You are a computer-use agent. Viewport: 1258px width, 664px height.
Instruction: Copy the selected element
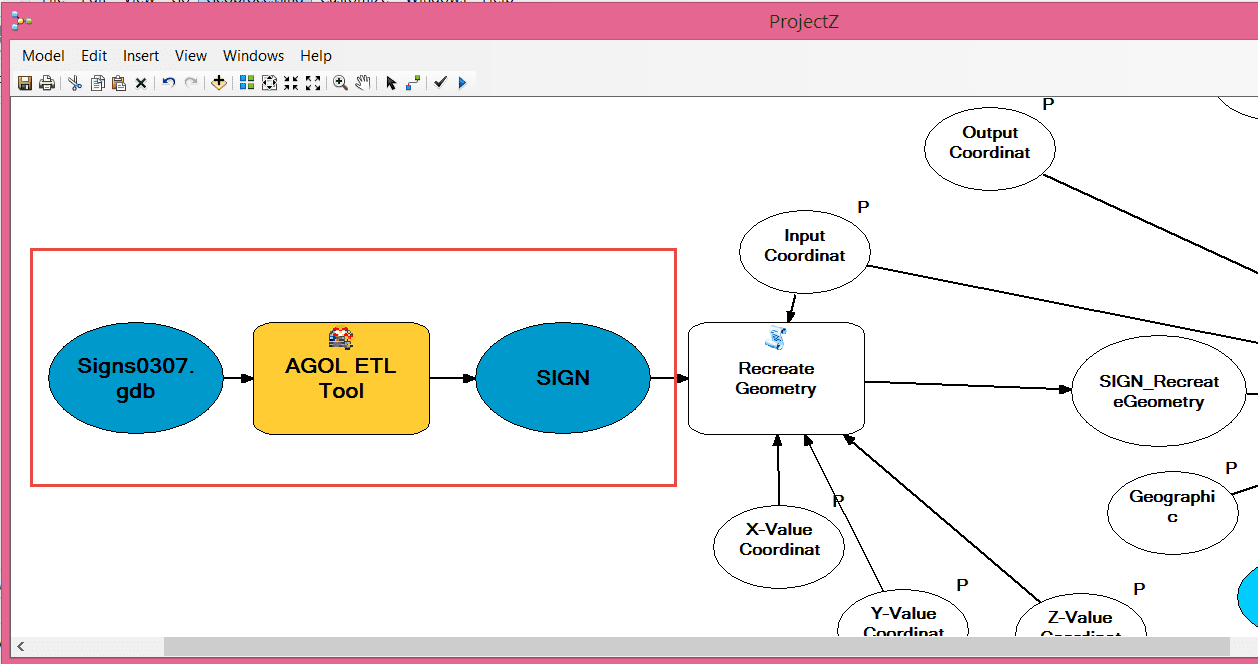tap(97, 83)
